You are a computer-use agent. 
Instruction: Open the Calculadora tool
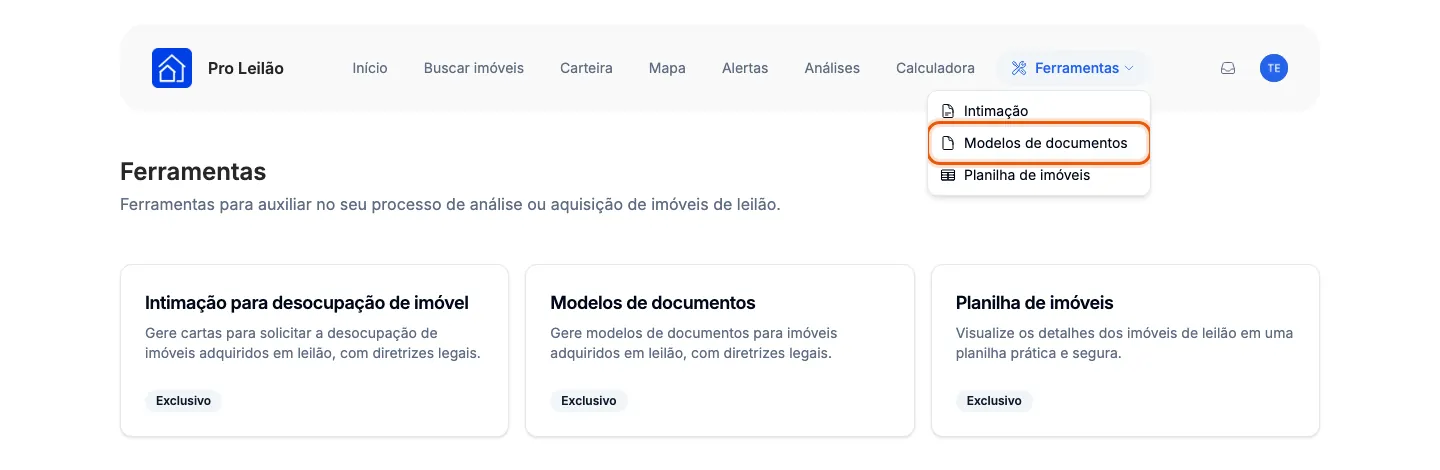(935, 68)
